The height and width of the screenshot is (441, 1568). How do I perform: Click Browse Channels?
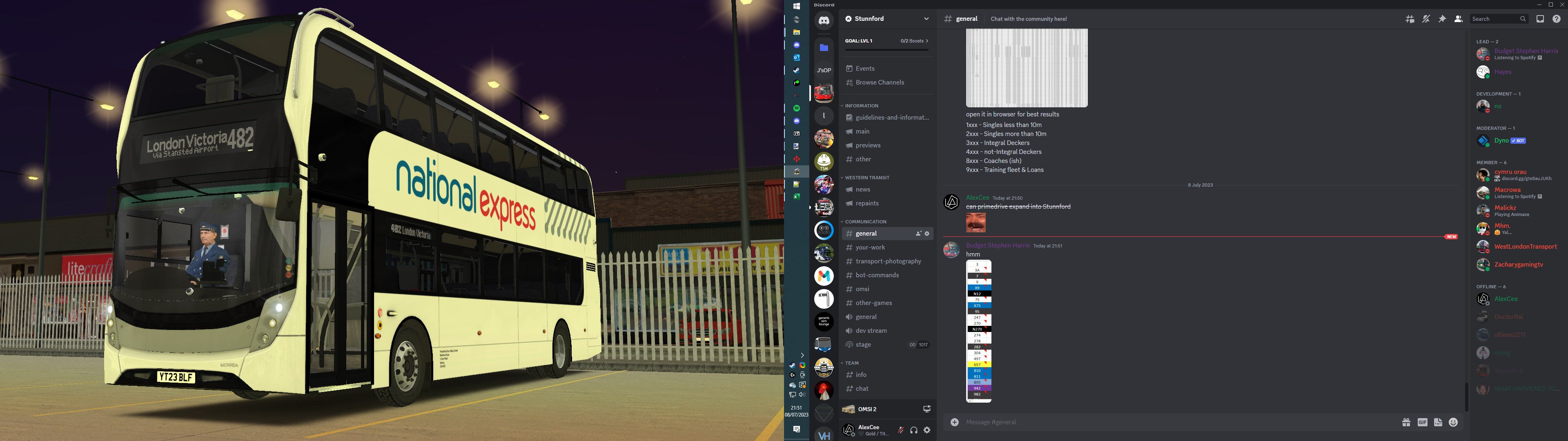880,82
